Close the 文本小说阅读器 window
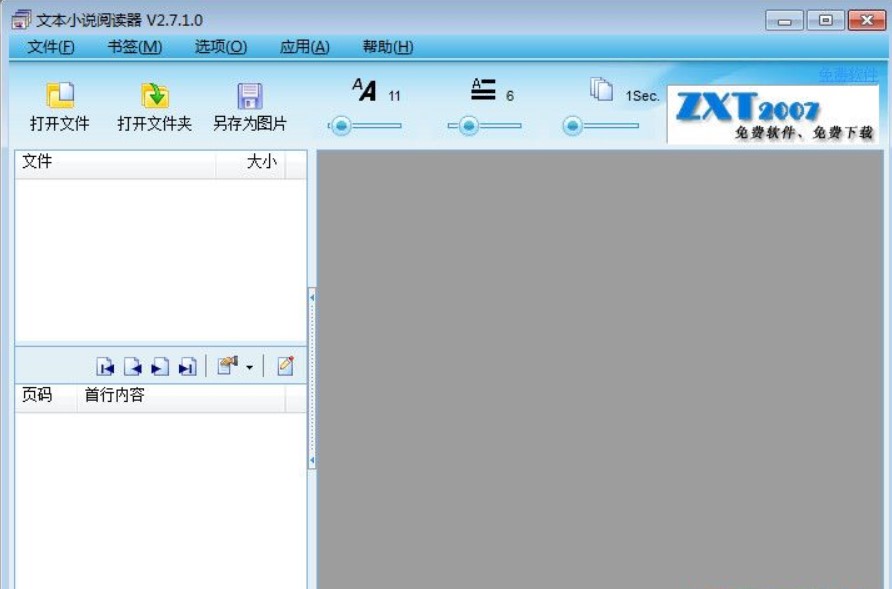 (866, 20)
